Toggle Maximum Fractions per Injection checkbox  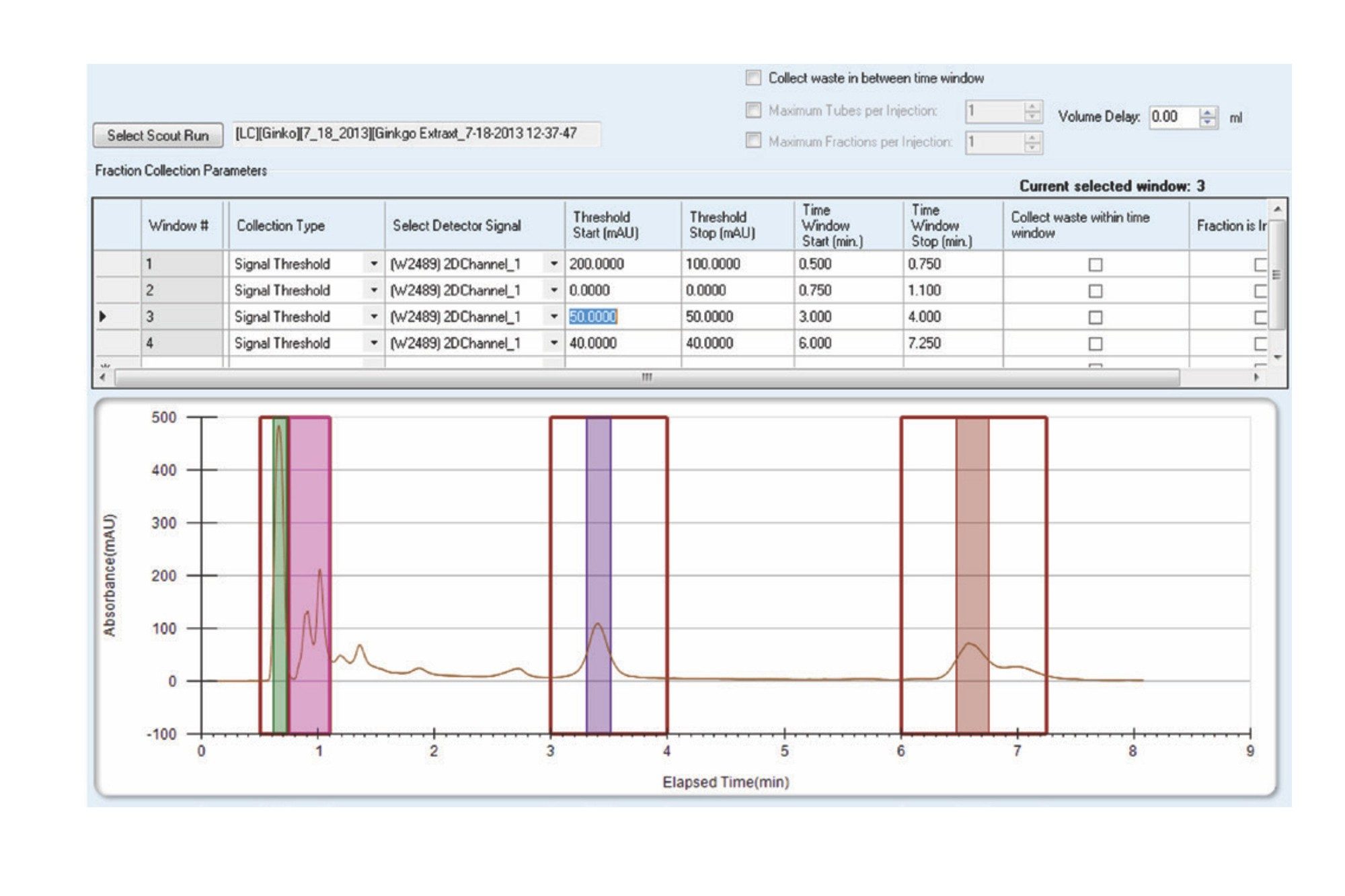coord(753,141)
